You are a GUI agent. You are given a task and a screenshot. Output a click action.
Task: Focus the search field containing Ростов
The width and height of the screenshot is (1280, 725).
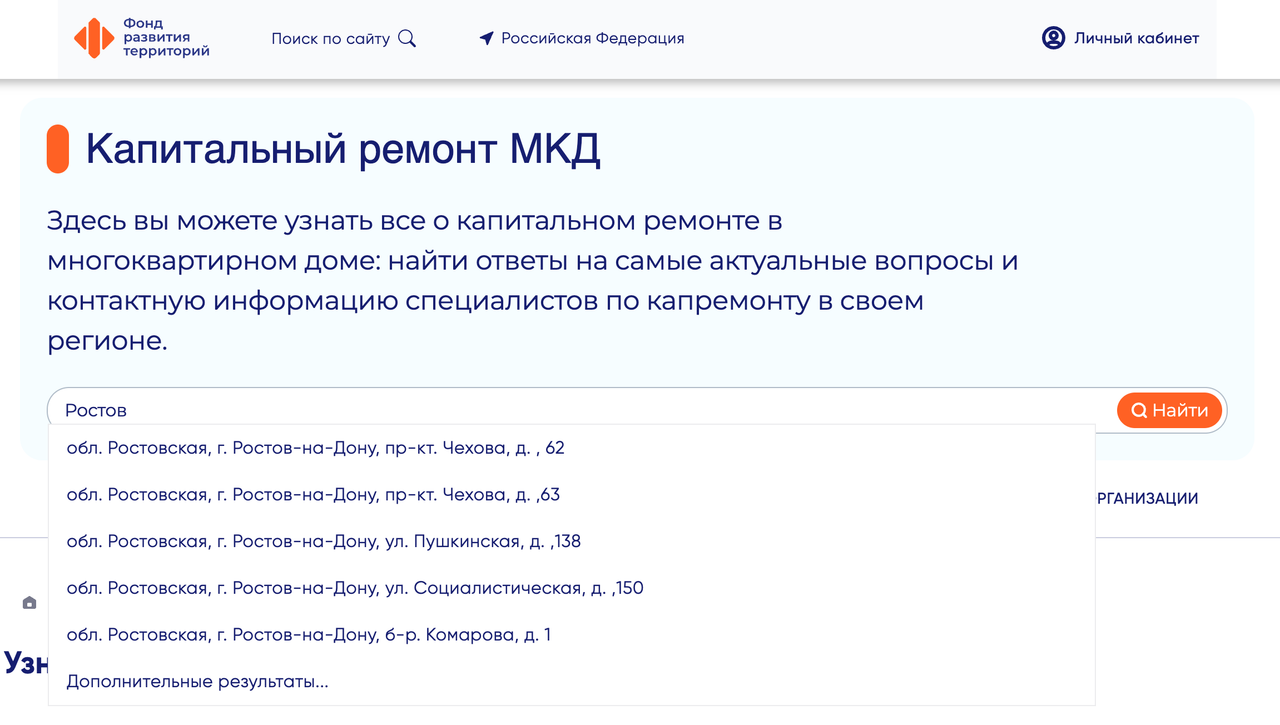click(x=582, y=410)
